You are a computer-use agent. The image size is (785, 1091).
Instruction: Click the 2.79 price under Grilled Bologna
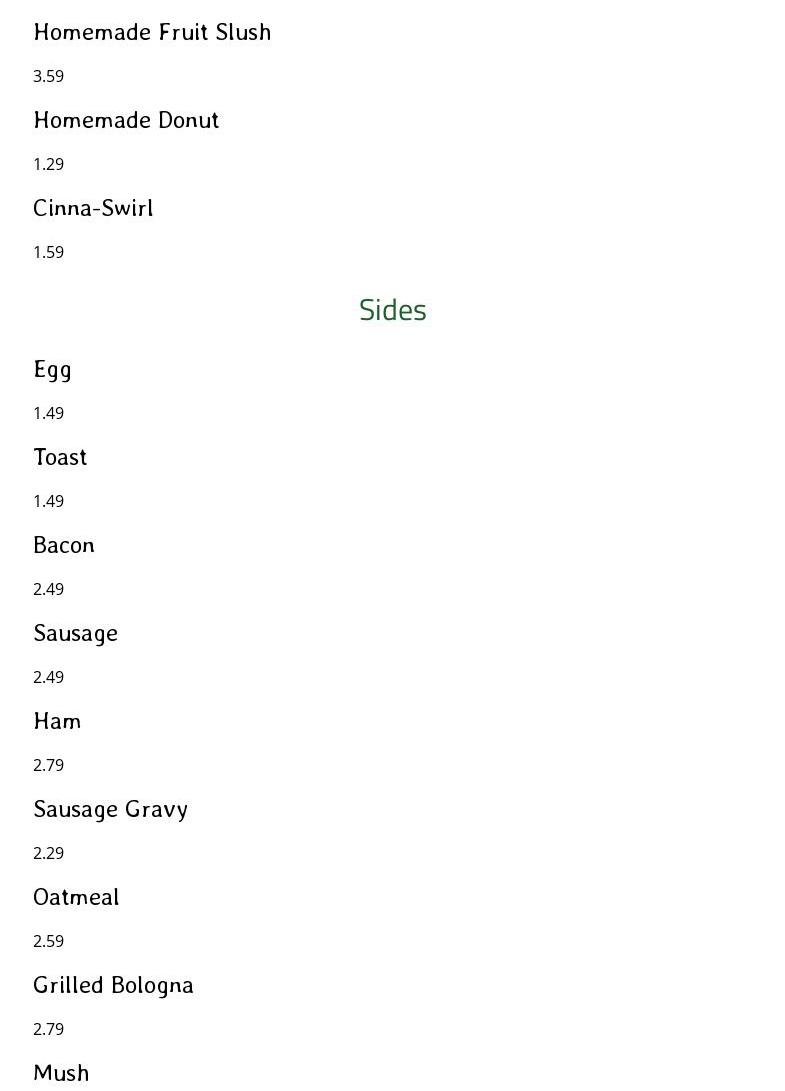coord(48,1029)
